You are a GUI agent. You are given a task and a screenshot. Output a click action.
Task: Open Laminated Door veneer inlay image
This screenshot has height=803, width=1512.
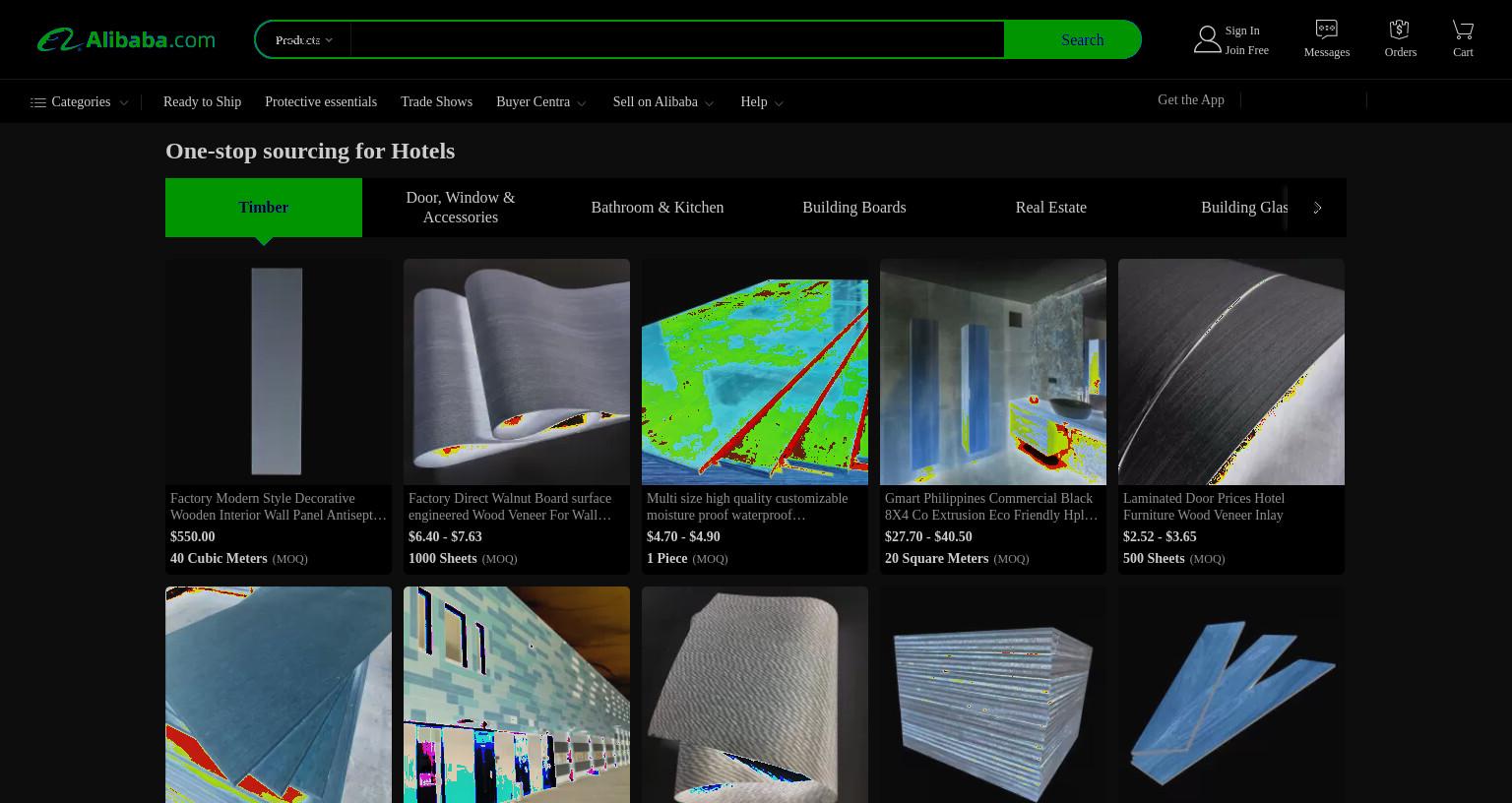point(1231,372)
